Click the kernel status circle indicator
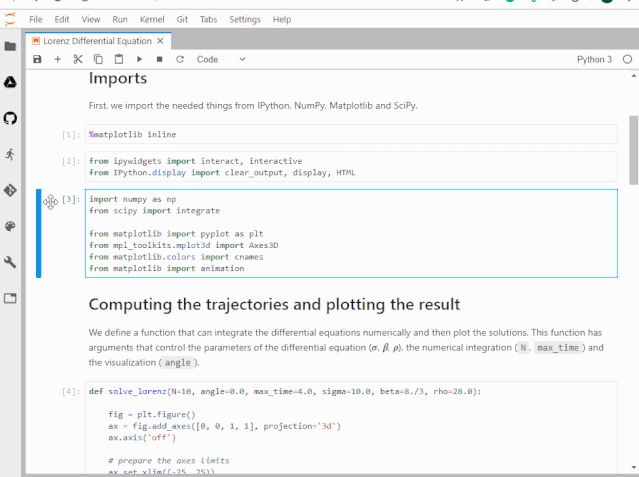Viewport: 639px width, 477px height. click(628, 60)
